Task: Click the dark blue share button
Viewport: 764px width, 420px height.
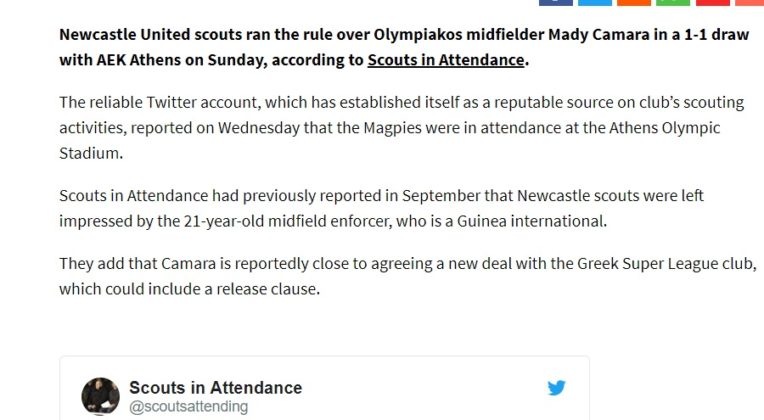Action: [556, 3]
